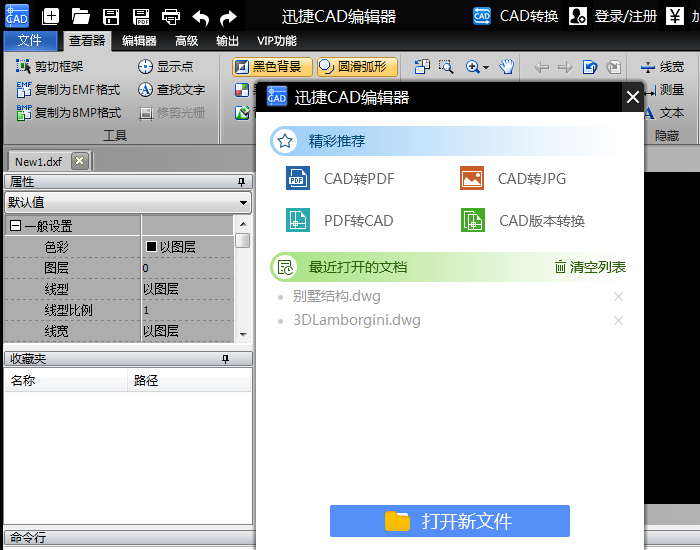Viewport: 700px width, 550px height.
Task: Click 登录/注册 to sign in
Action: click(612, 16)
